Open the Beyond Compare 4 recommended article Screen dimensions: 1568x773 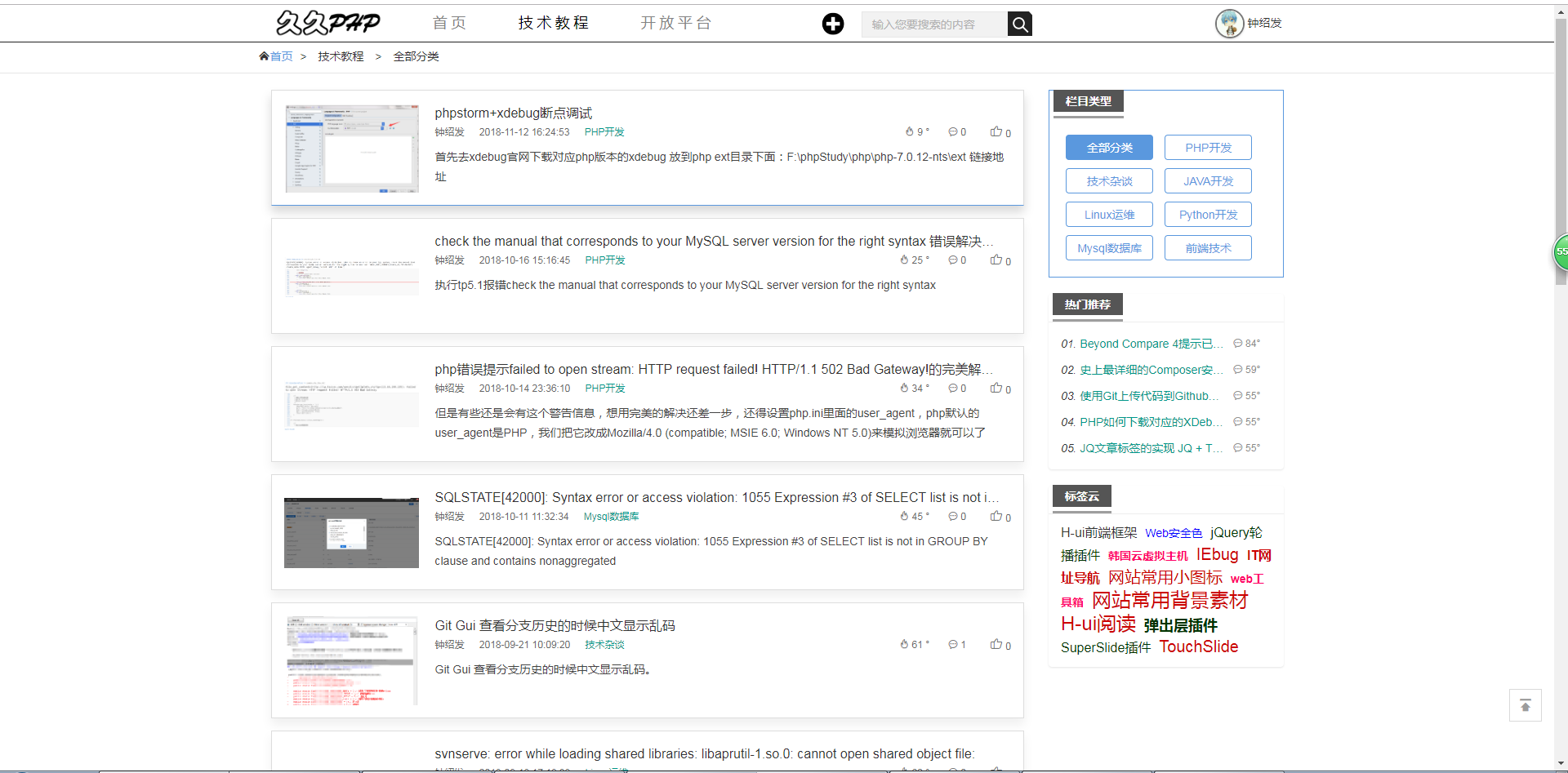click(1151, 344)
